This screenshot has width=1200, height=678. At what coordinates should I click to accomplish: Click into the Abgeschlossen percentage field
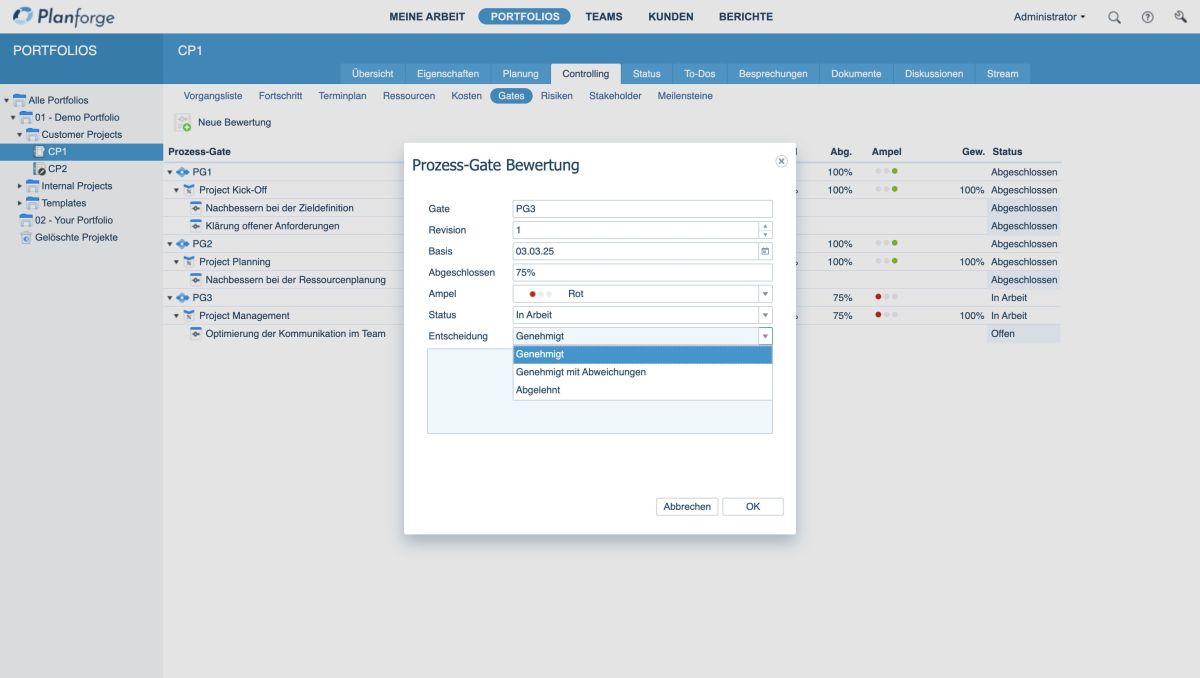(642, 273)
